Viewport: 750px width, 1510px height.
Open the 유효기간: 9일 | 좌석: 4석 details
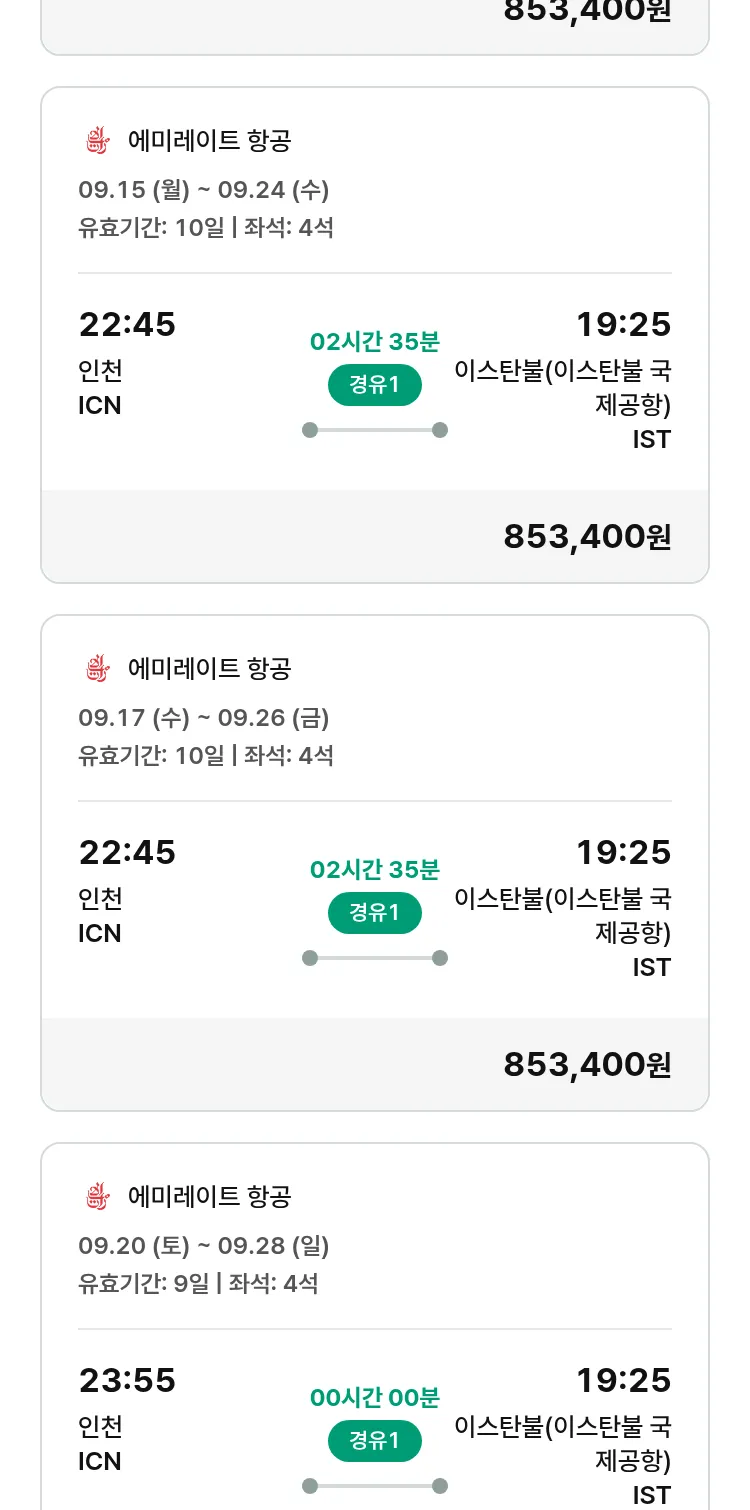(x=198, y=1283)
